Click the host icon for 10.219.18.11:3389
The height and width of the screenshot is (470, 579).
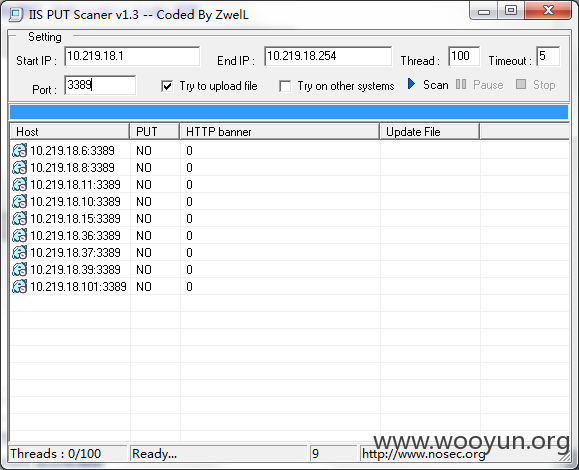coord(20,185)
